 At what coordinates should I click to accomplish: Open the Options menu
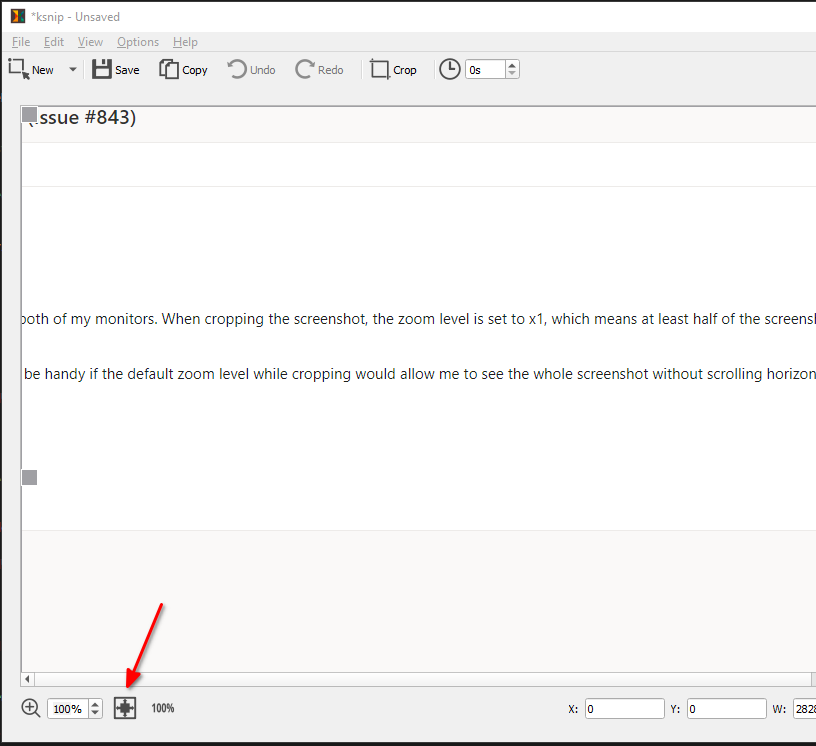137,42
